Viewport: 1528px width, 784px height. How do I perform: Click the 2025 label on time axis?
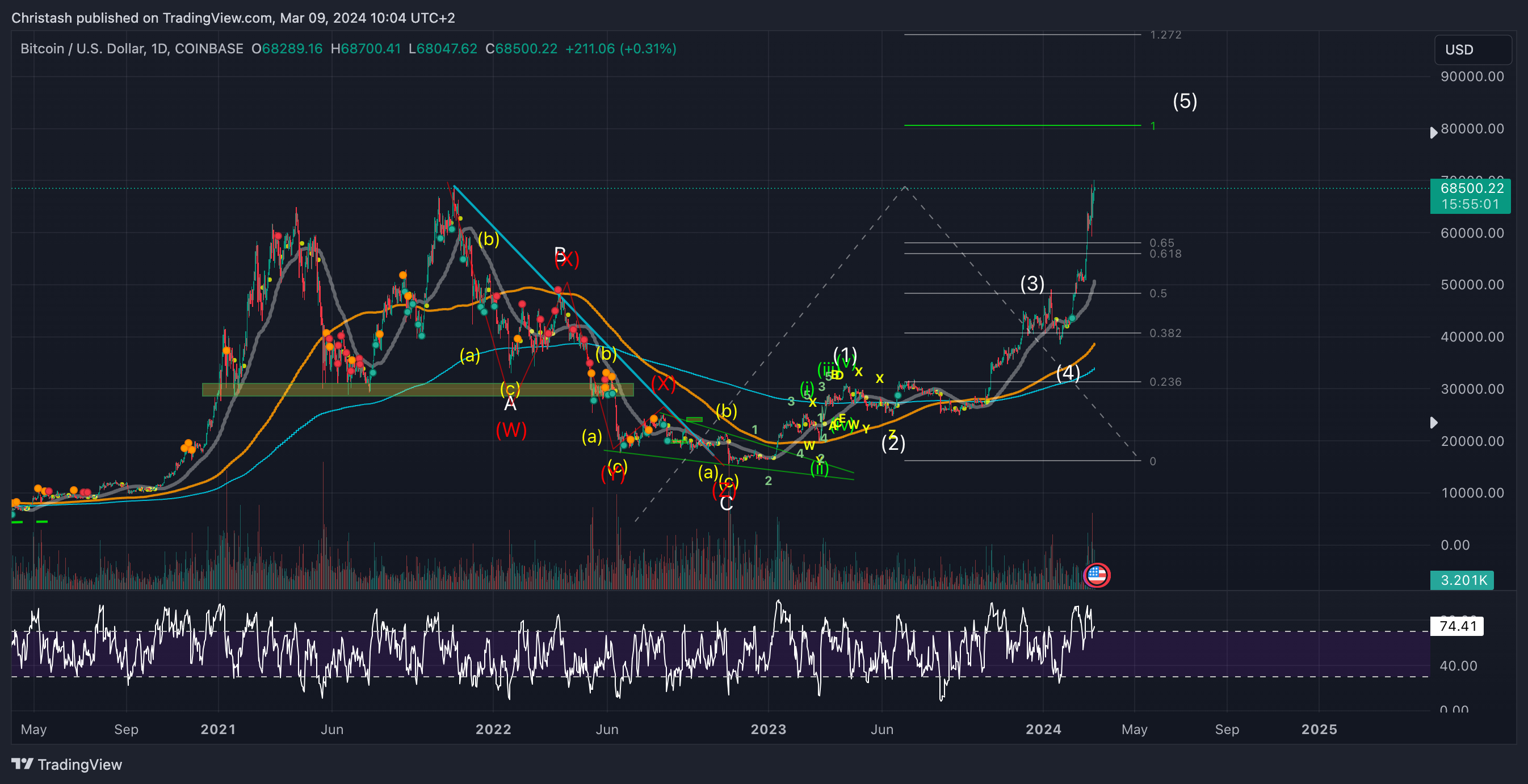1319,730
